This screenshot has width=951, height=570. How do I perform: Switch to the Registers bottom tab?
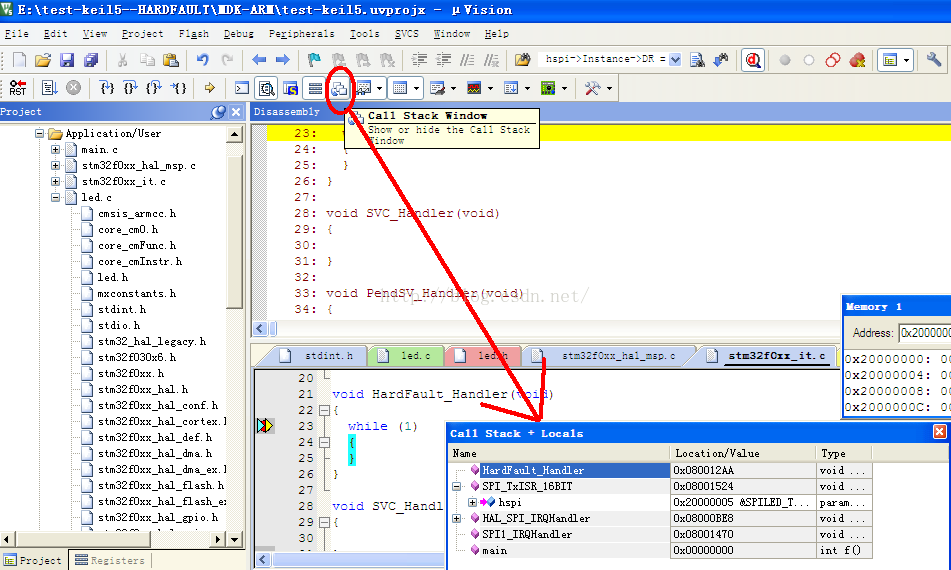coord(110,560)
